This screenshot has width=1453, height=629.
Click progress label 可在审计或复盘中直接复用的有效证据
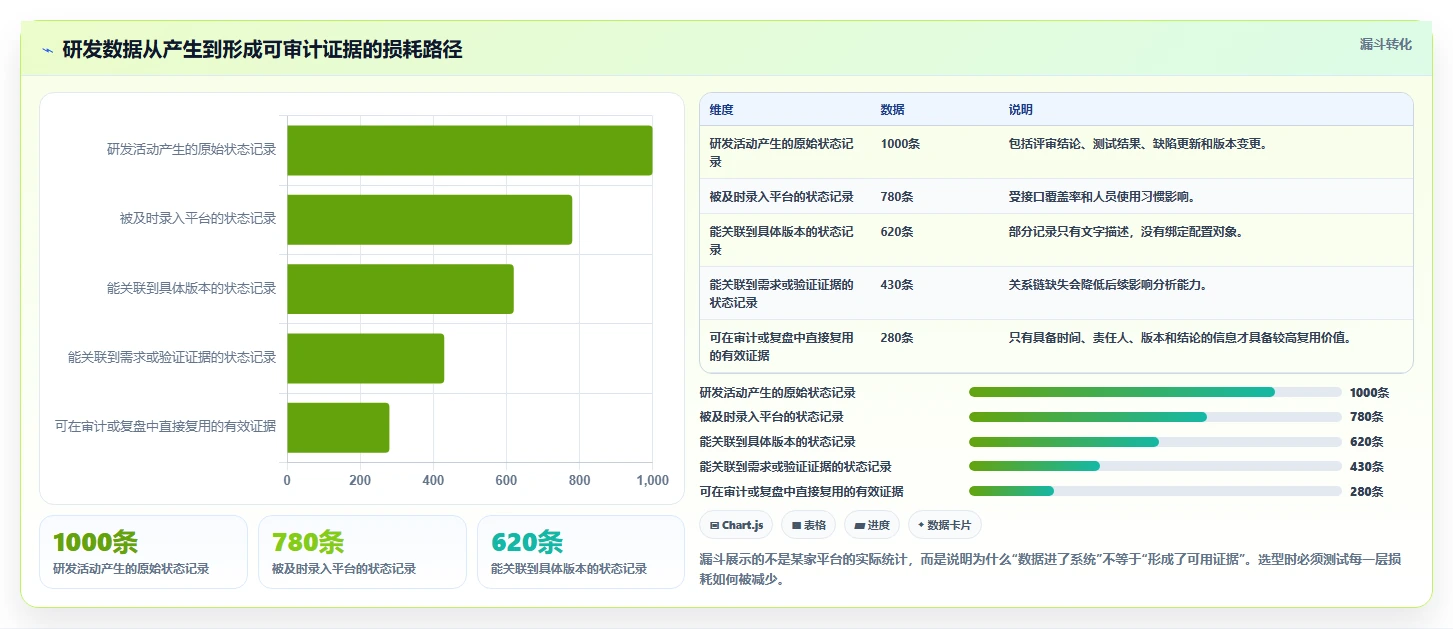(801, 491)
